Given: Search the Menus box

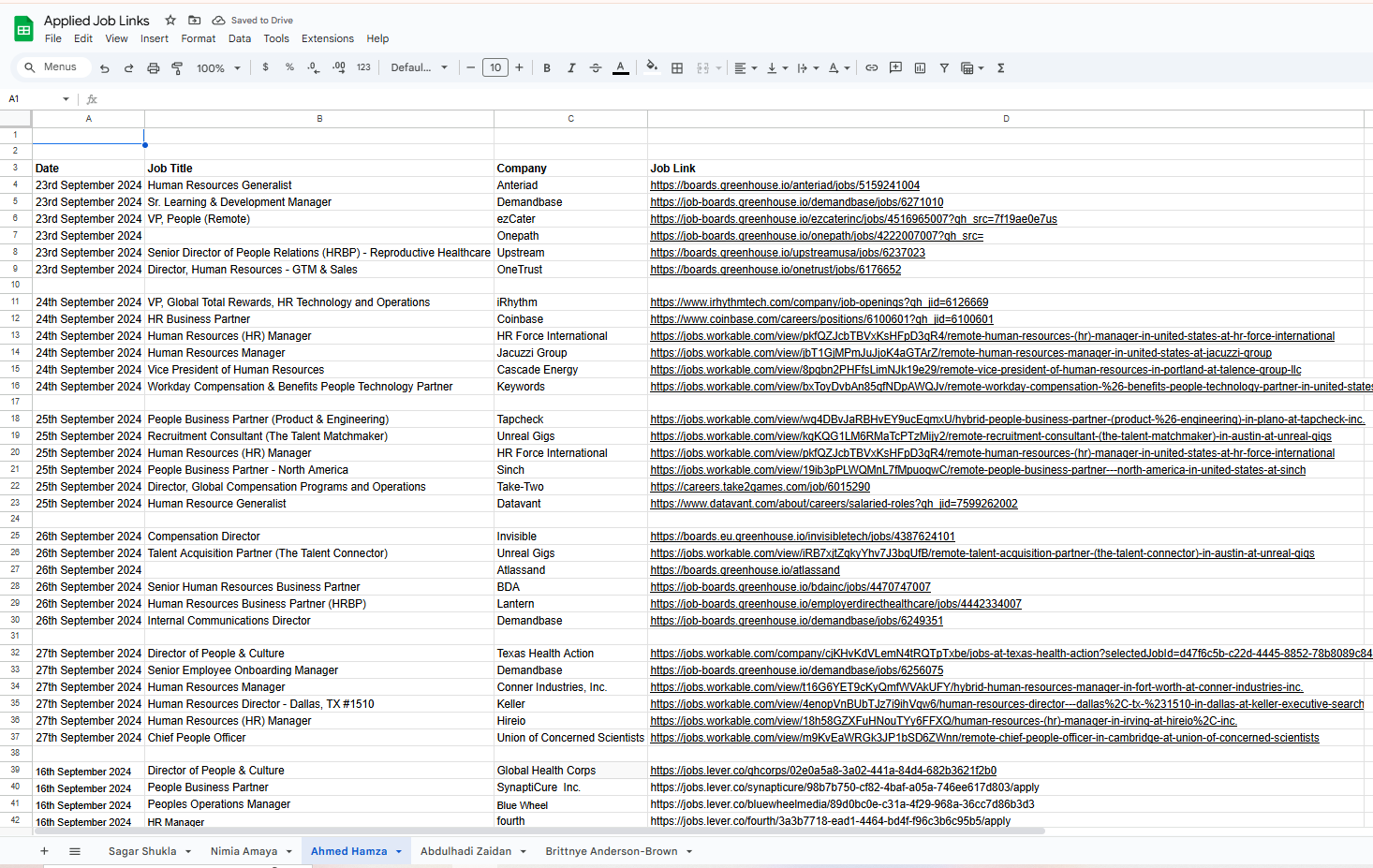Looking at the screenshot, I should coord(54,67).
